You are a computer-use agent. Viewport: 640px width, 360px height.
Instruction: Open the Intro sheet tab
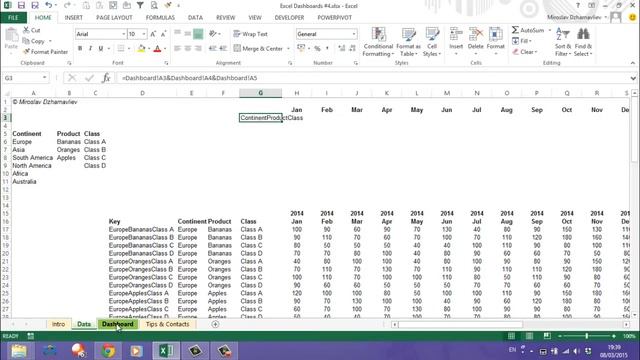pos(58,324)
